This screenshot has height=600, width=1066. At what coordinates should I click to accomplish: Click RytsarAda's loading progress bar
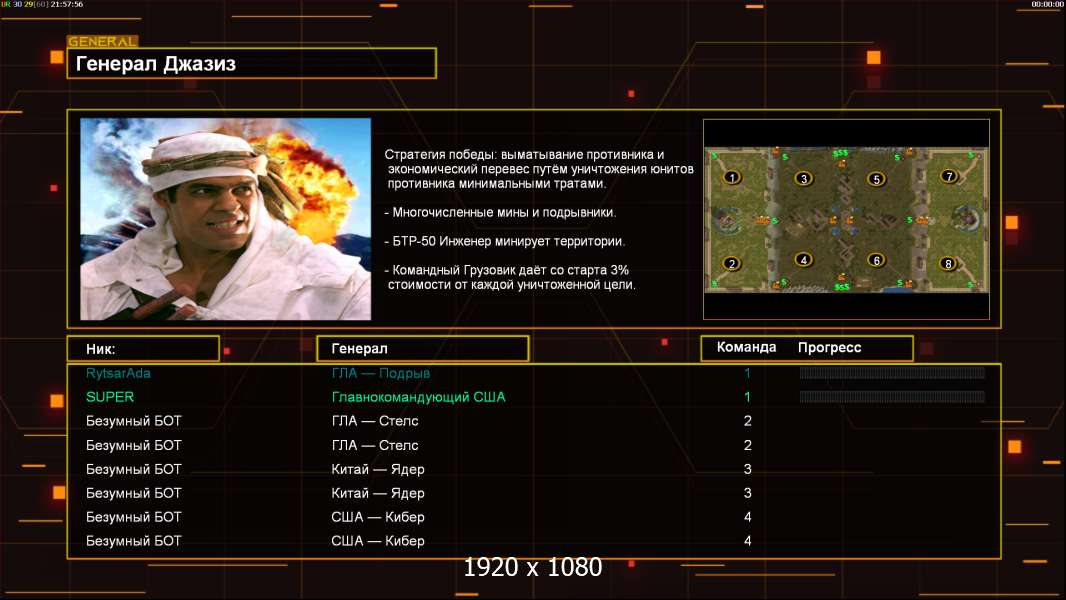(892, 372)
